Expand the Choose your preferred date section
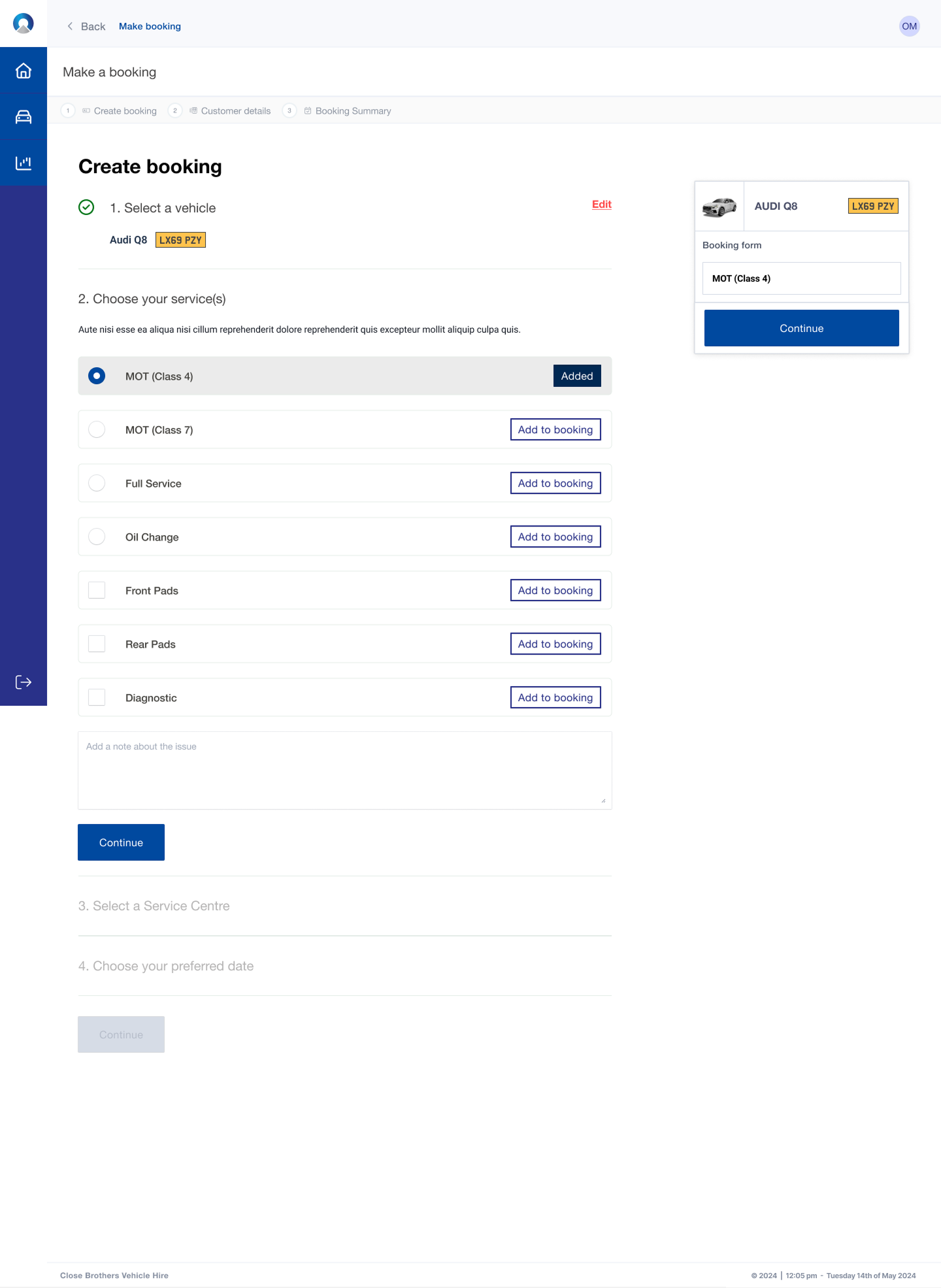The width and height of the screenshot is (941, 1288). [x=166, y=966]
